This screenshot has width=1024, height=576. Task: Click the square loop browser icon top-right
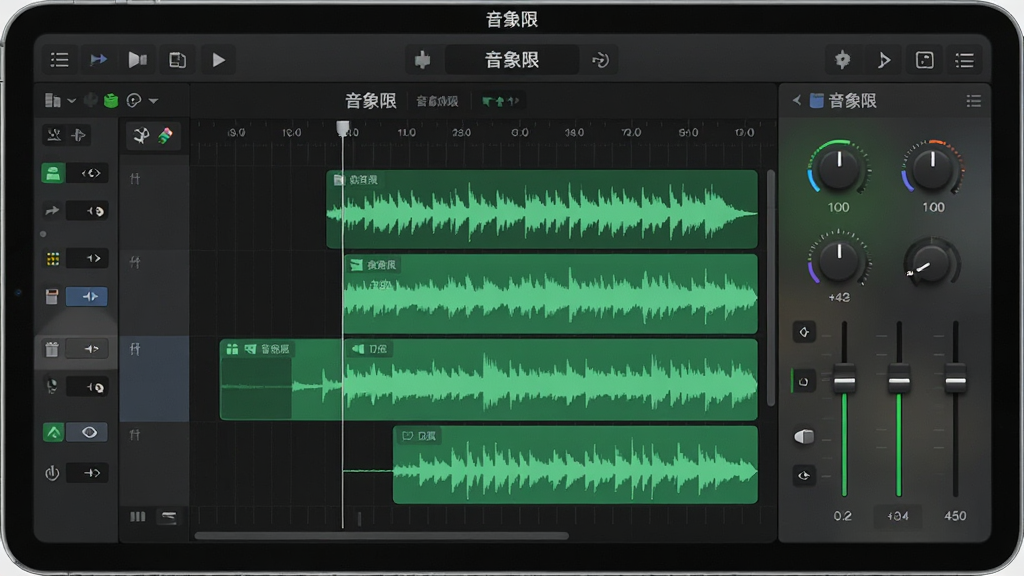[924, 60]
